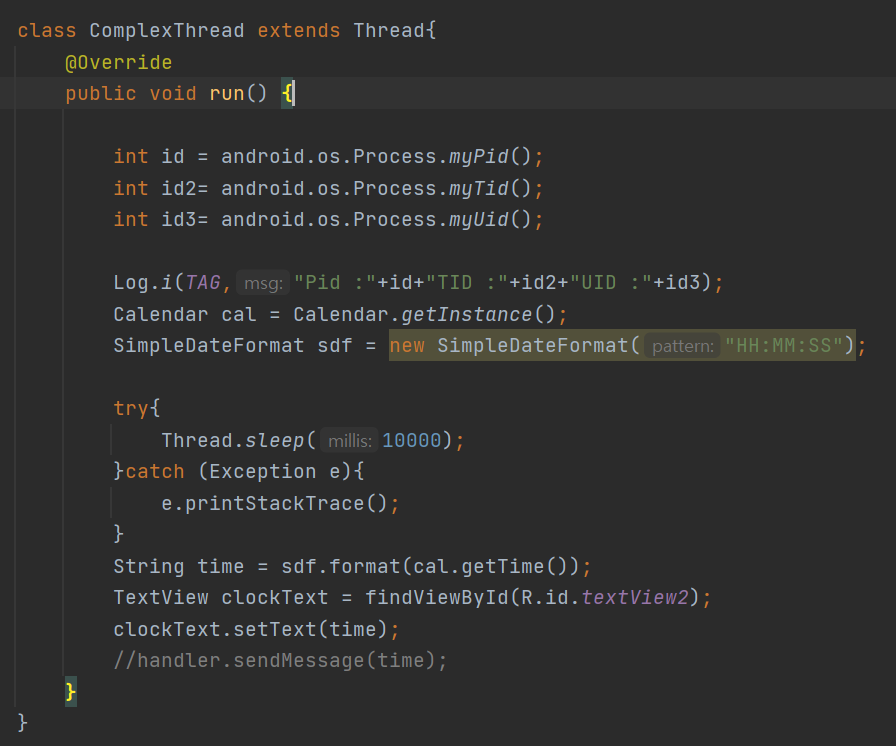The width and height of the screenshot is (896, 746).
Task: Click the 'int id3' declaration
Action: pos(155,219)
